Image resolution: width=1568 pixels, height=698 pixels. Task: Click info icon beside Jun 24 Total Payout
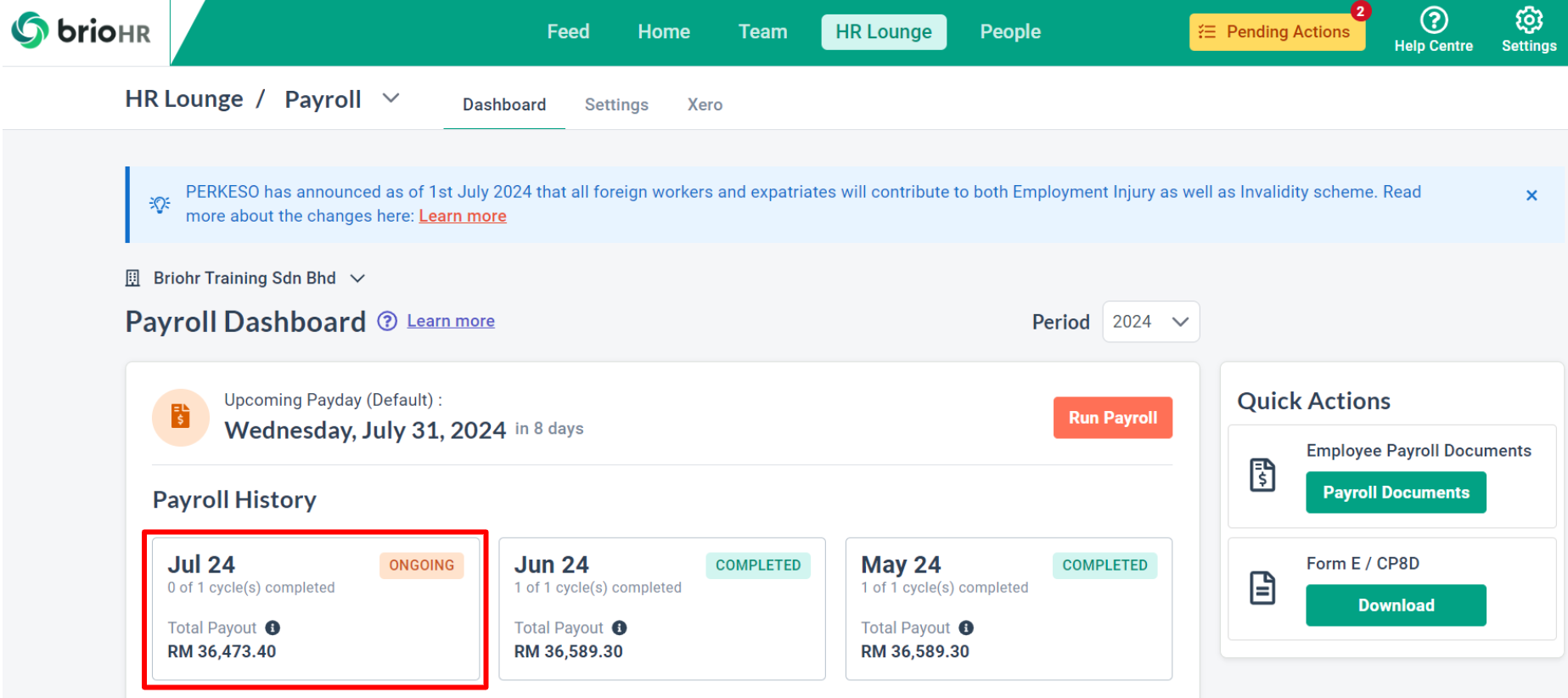tap(620, 628)
